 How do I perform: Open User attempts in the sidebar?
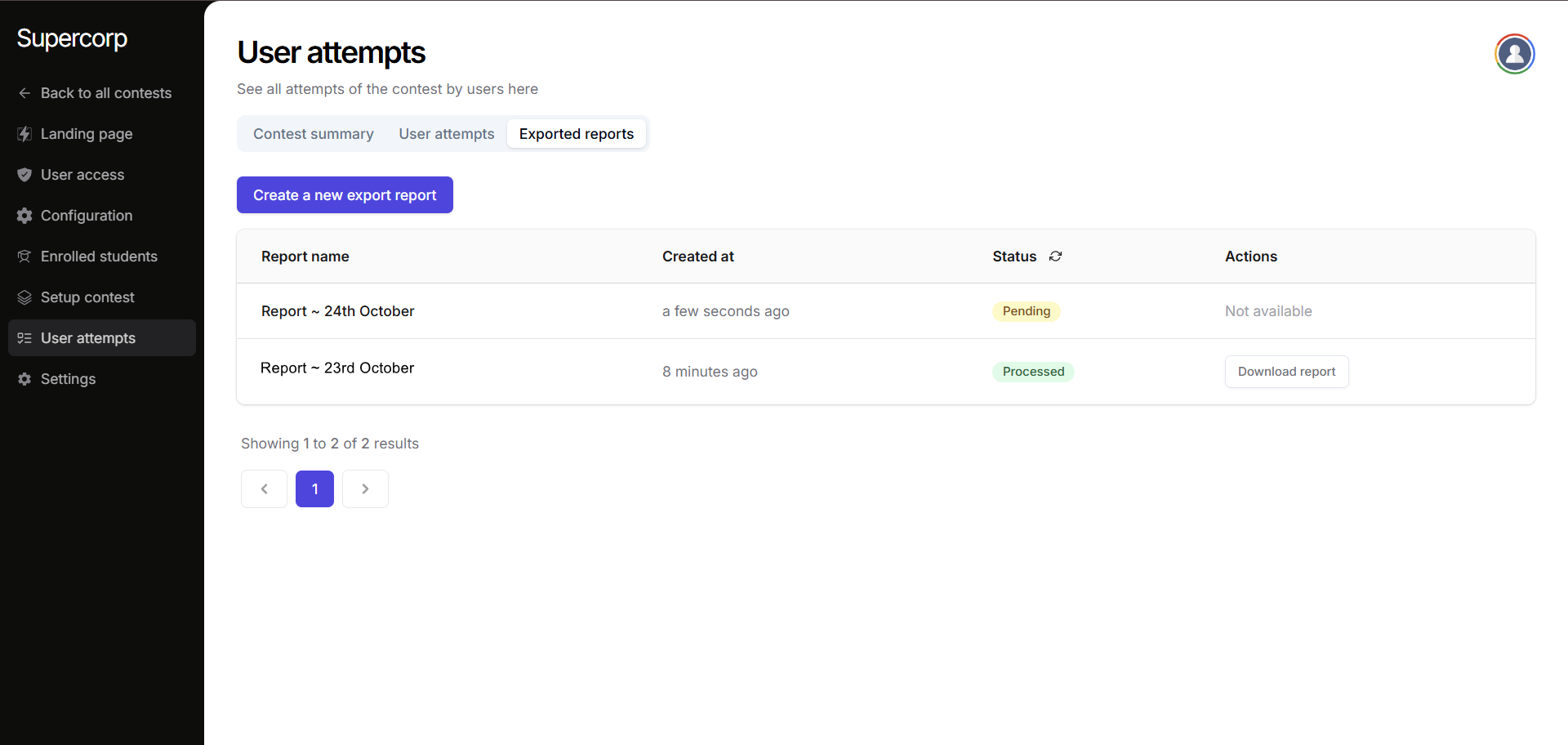click(88, 338)
